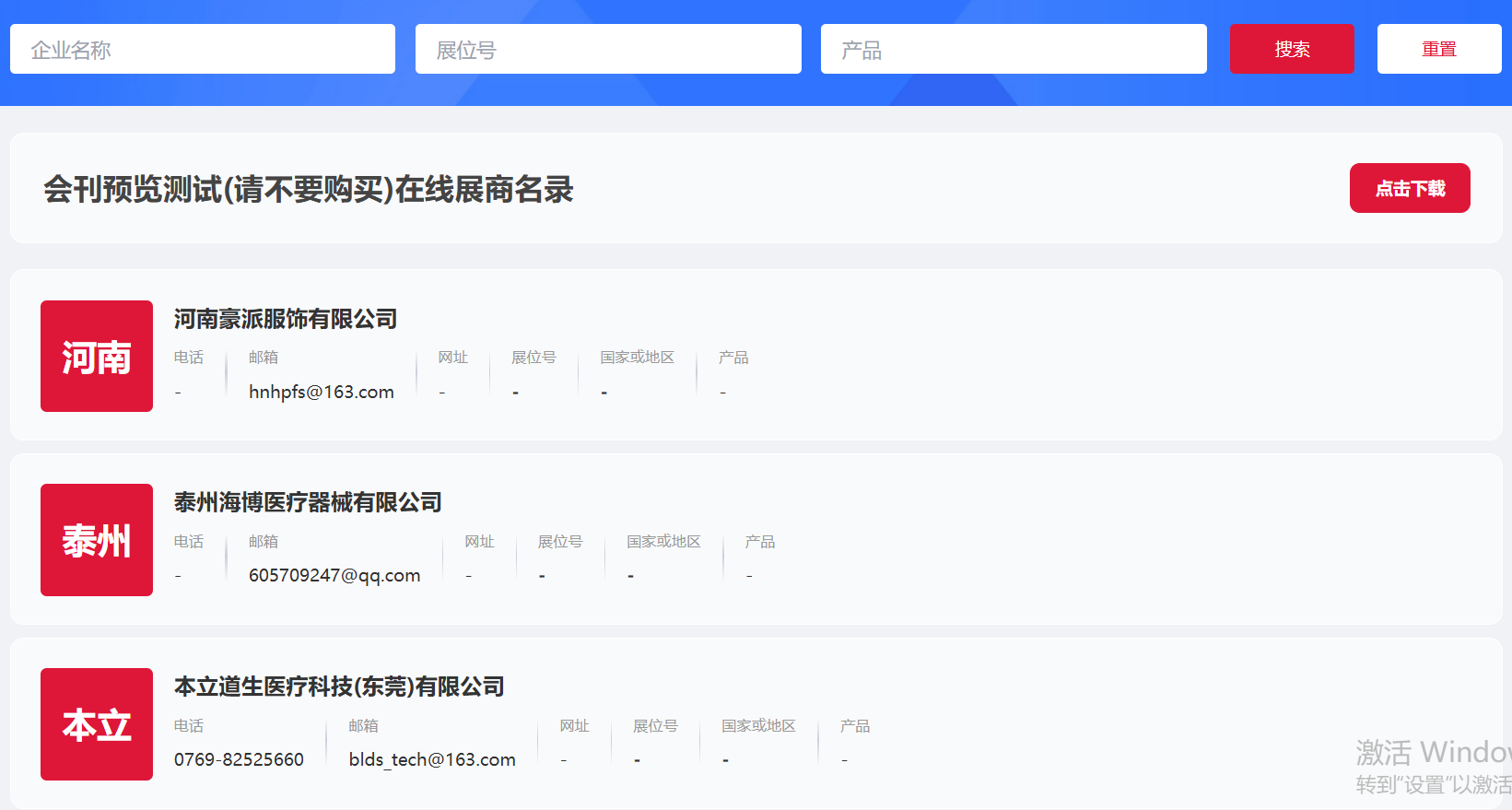Click 国家或地区 label in 河南豪派 card
This screenshot has width=1512, height=810.
(637, 358)
